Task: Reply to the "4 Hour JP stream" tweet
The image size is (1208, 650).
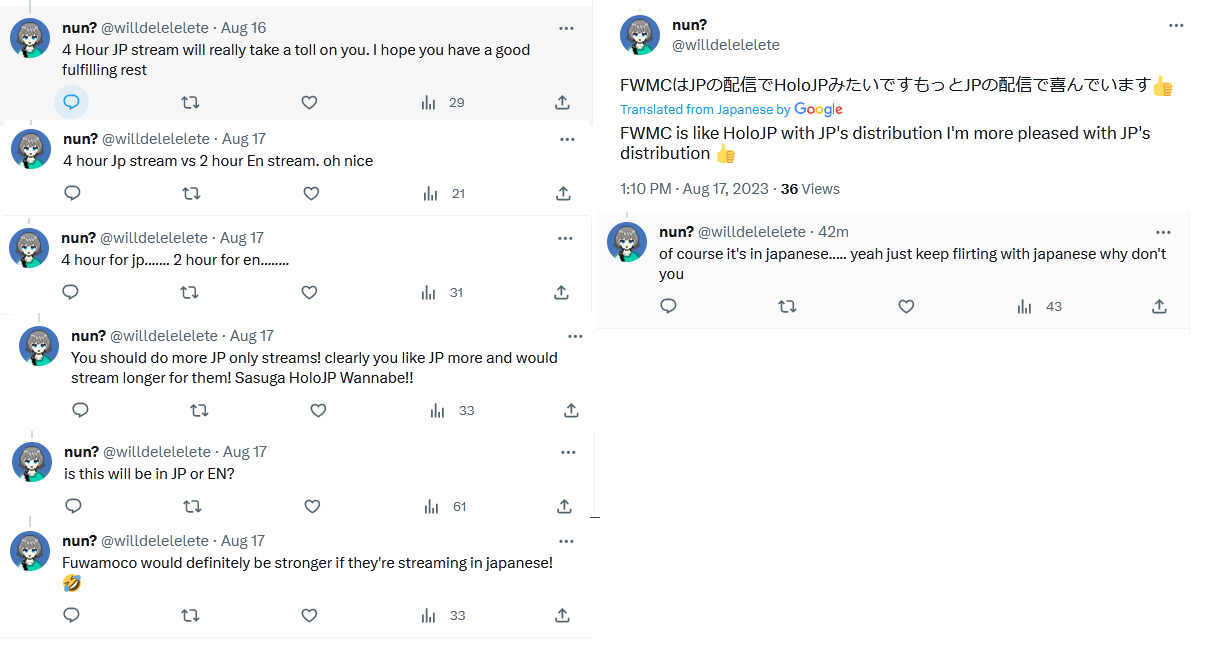Action: [x=71, y=102]
